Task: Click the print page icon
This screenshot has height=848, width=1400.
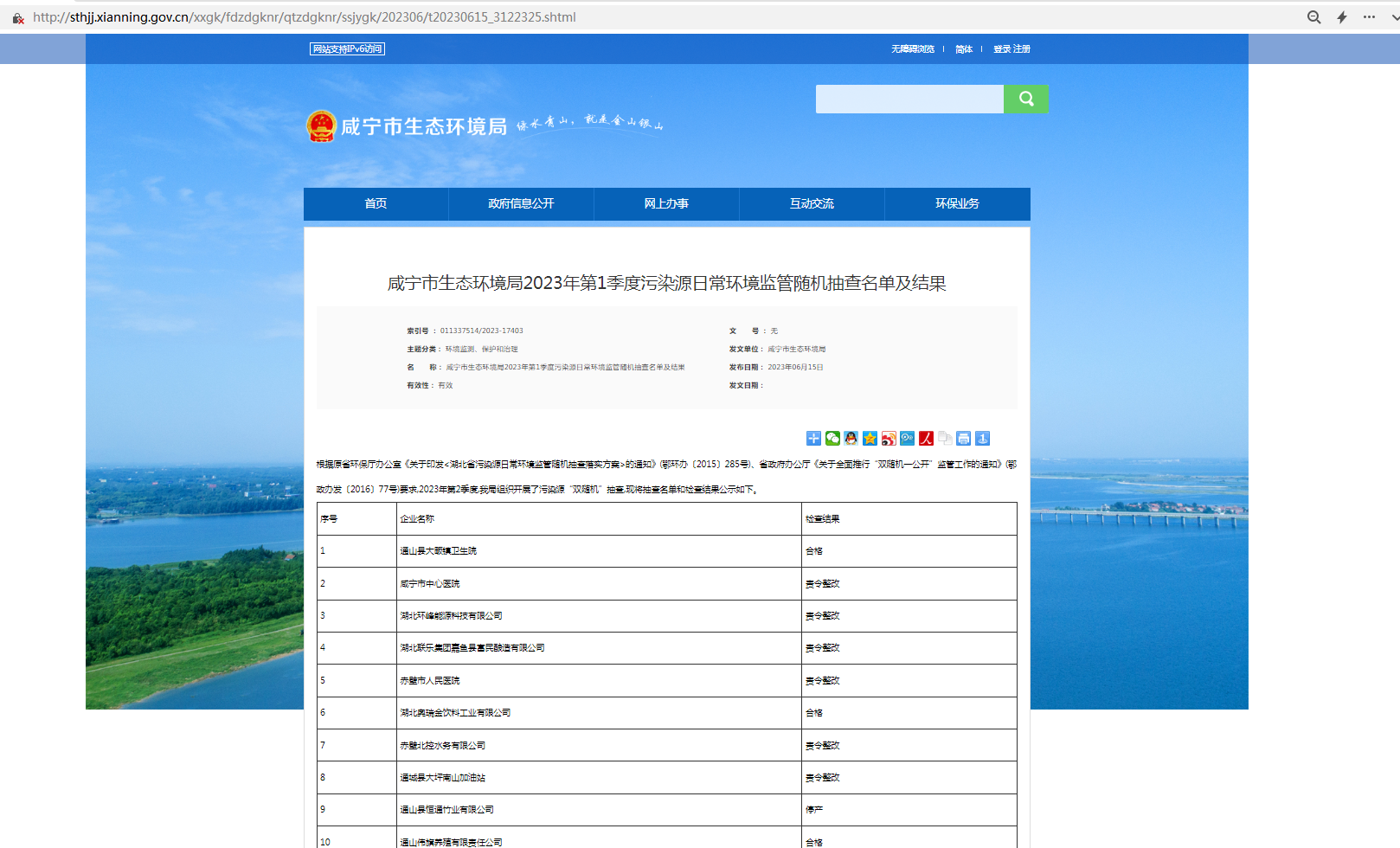Action: pyautogui.click(x=963, y=439)
